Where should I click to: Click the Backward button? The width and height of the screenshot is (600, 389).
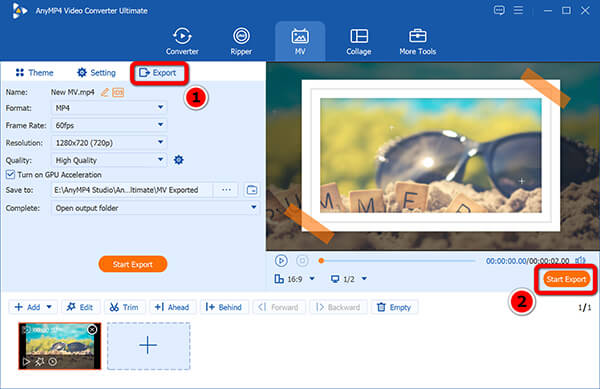(339, 307)
